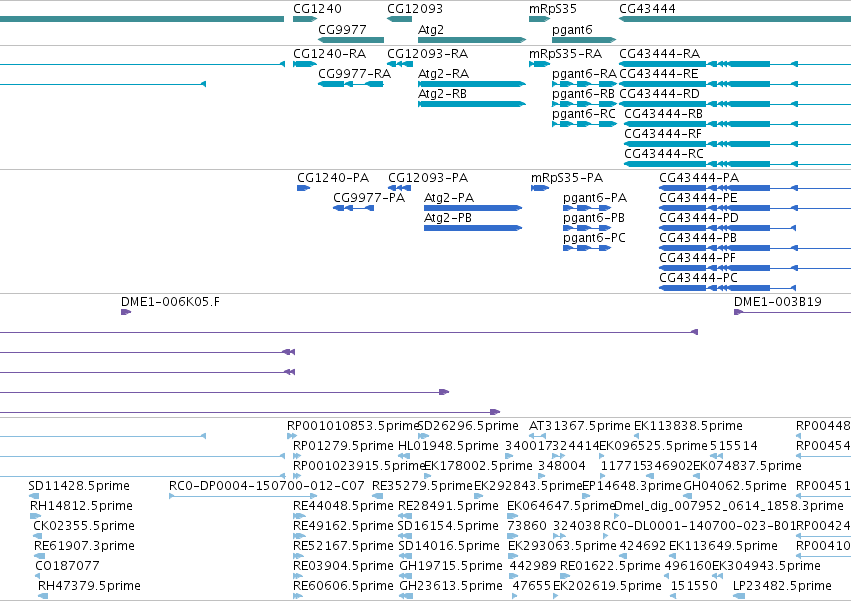Select EST RE35279.5prime
Viewport: 851px width, 601px height.
(422, 486)
